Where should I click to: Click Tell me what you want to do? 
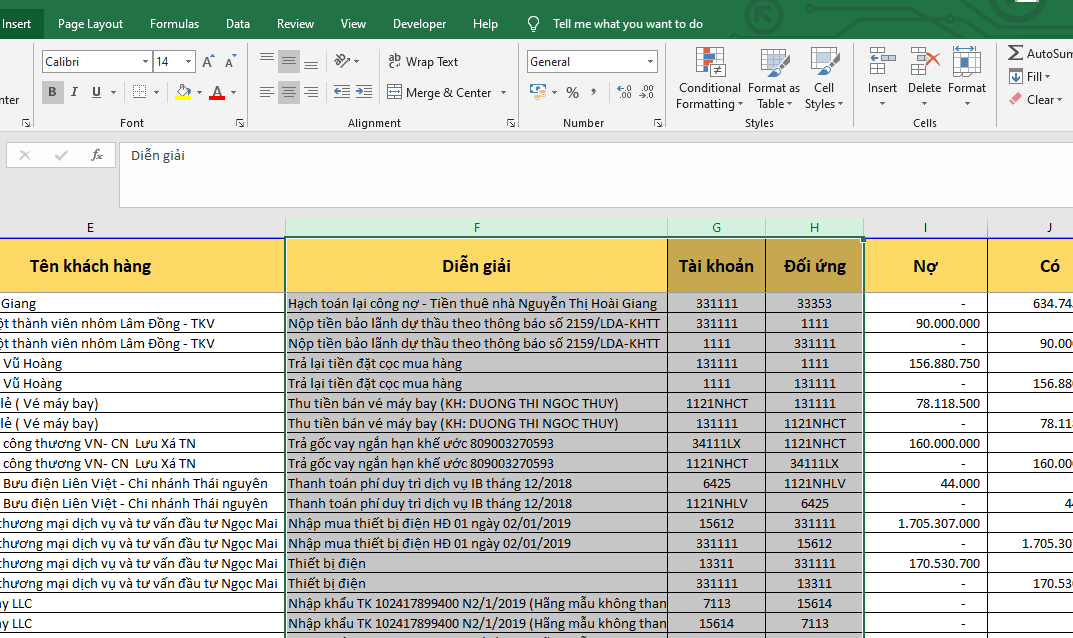pyautogui.click(x=627, y=24)
